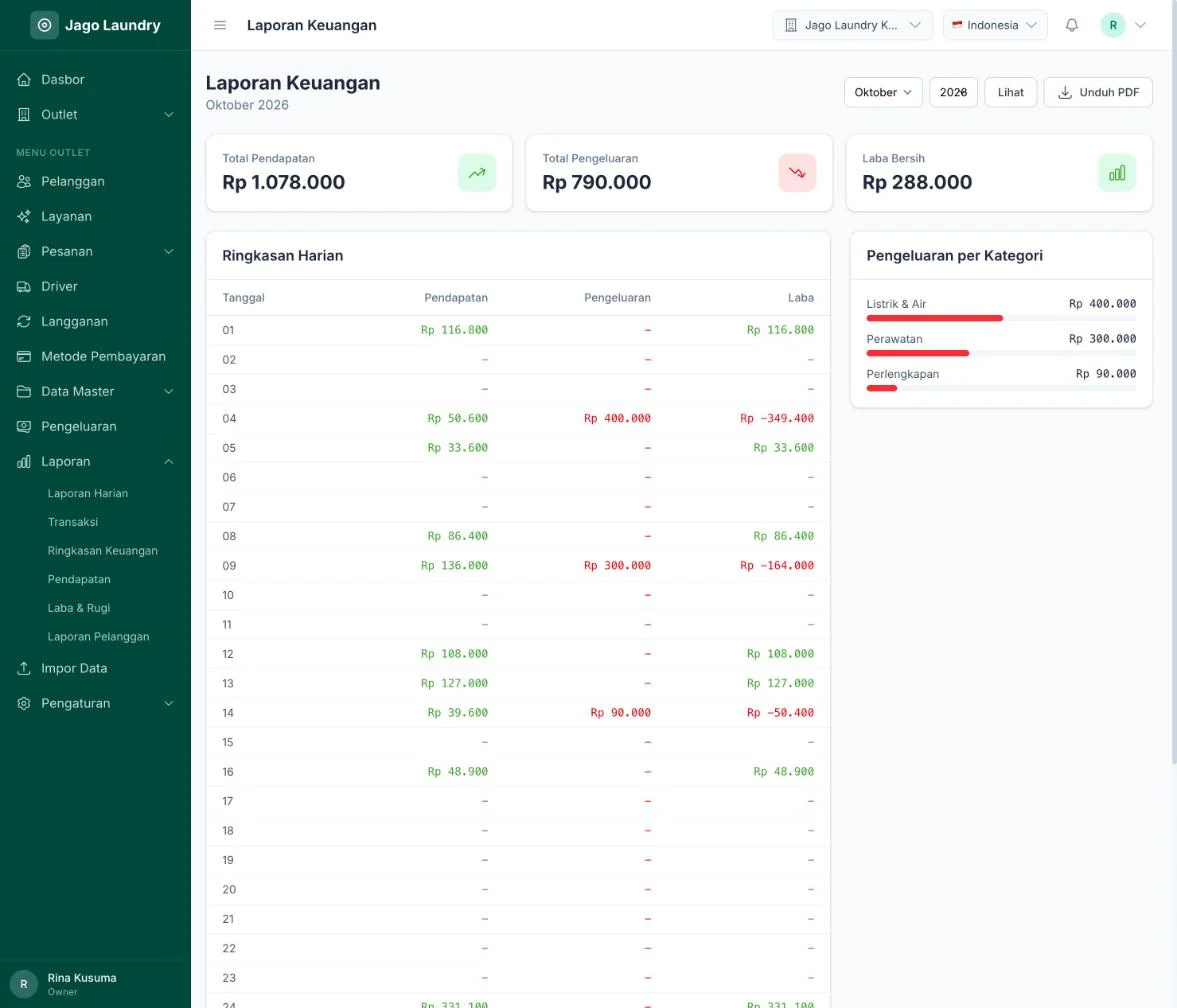Expand the Pengaturan submenu
Image resolution: width=1177 pixels, height=1008 pixels.
click(169, 703)
